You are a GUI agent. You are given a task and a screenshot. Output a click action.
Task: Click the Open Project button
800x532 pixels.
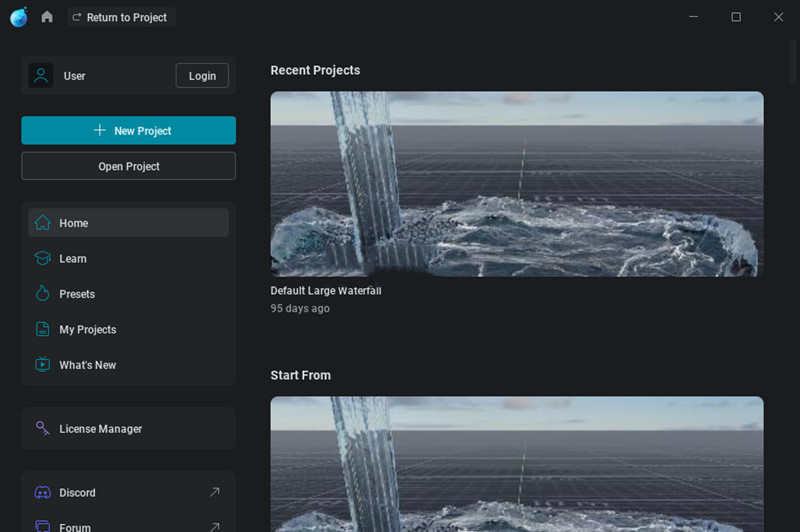point(129,166)
